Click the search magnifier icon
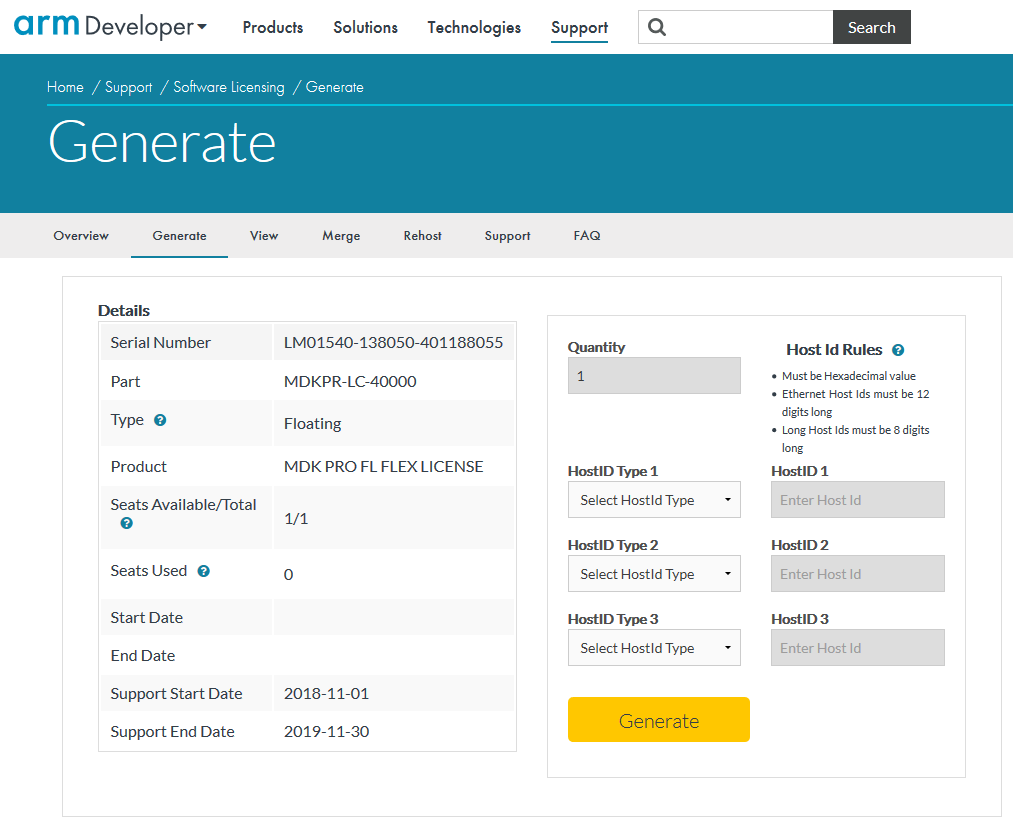1013x829 pixels. click(x=656, y=27)
